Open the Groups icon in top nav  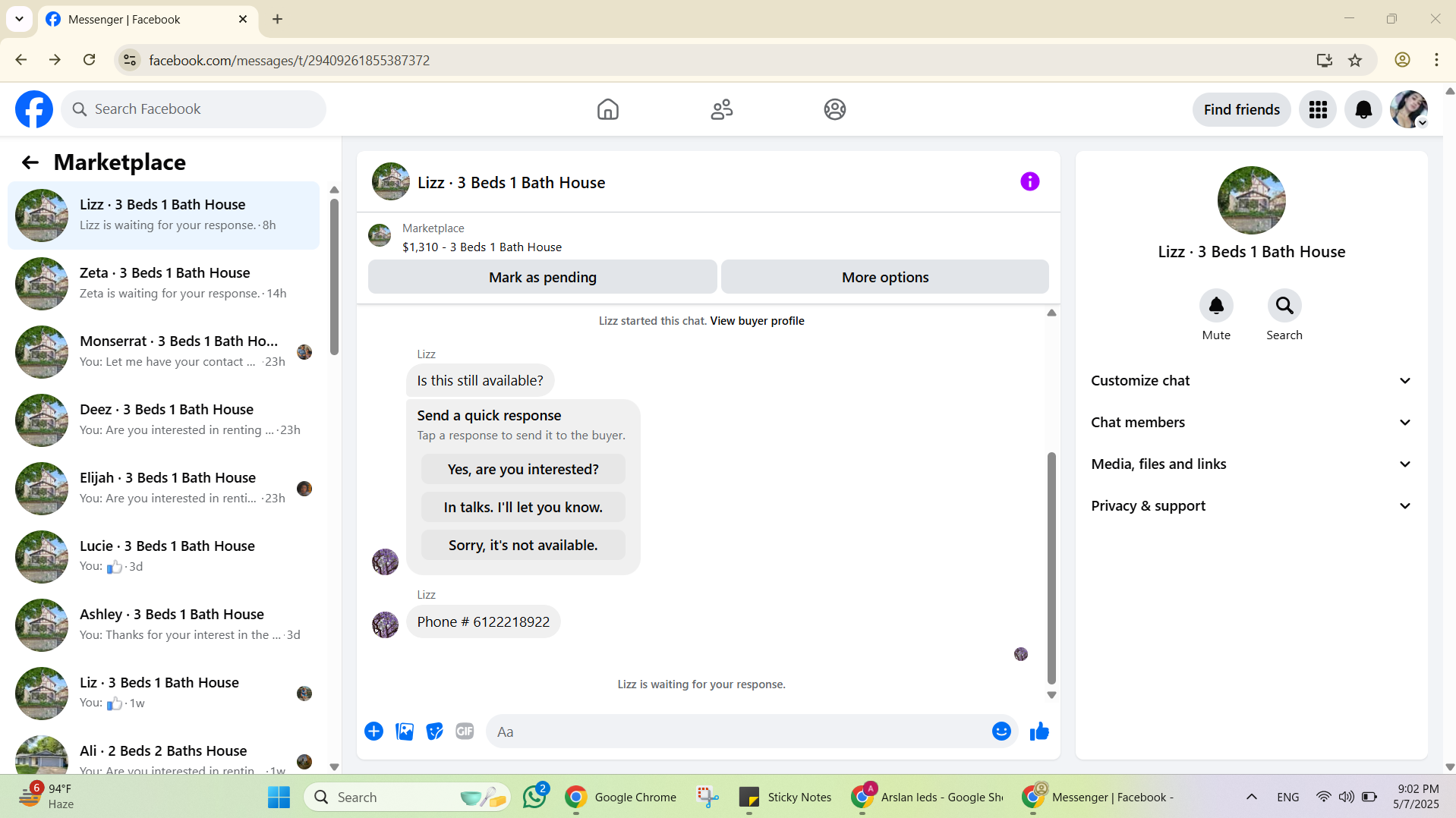tap(834, 109)
